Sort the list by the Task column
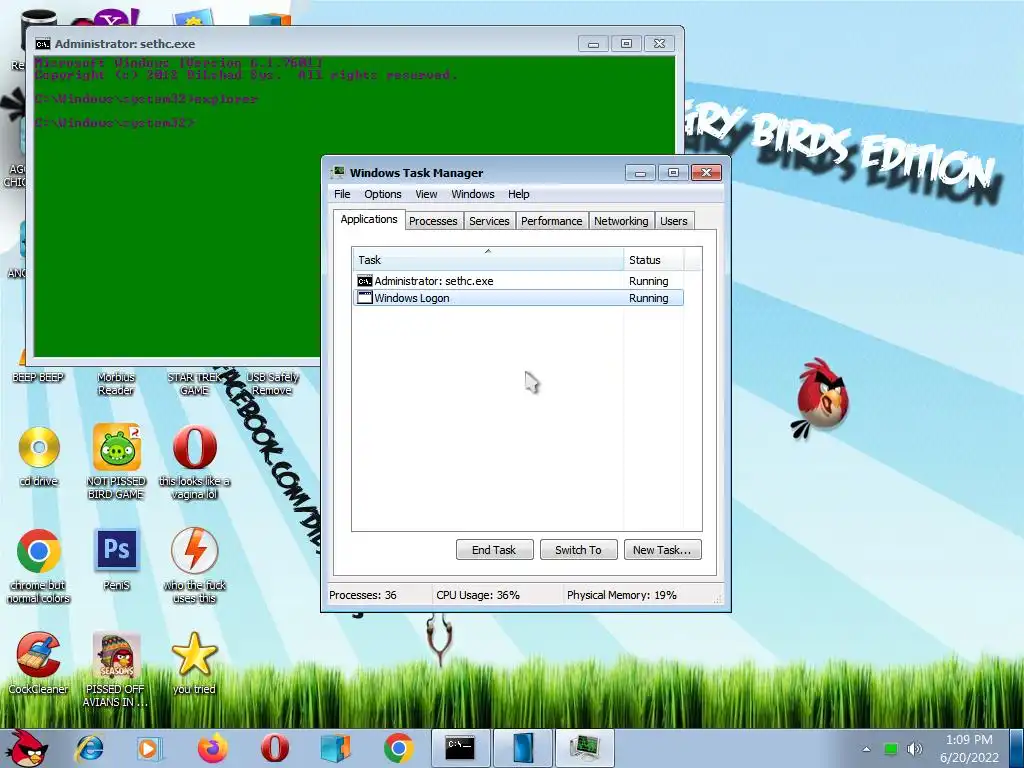The height and width of the screenshot is (768, 1024). click(x=487, y=259)
